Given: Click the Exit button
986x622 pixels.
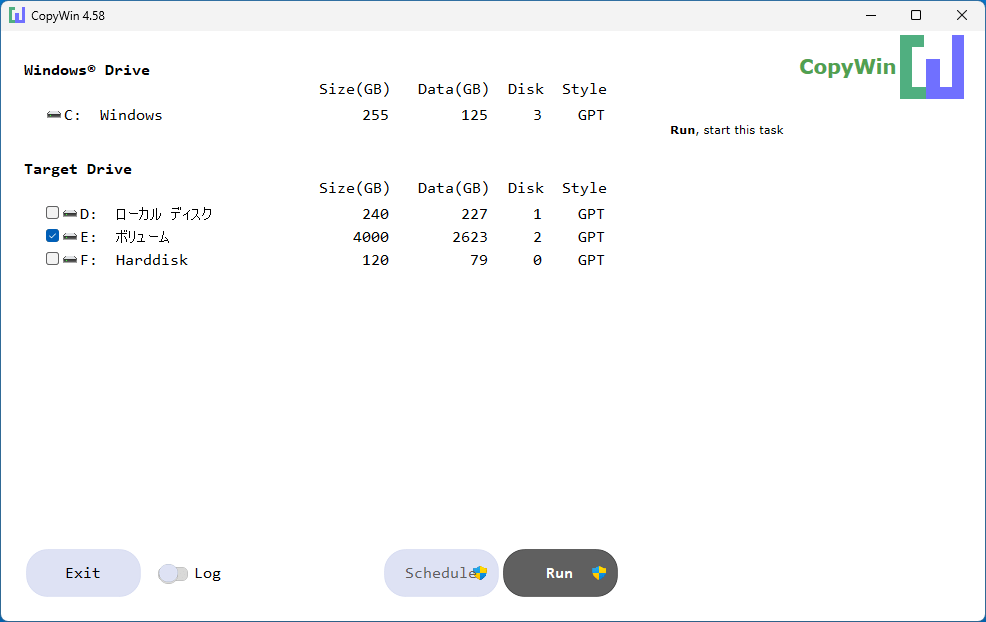Looking at the screenshot, I should tap(83, 573).
